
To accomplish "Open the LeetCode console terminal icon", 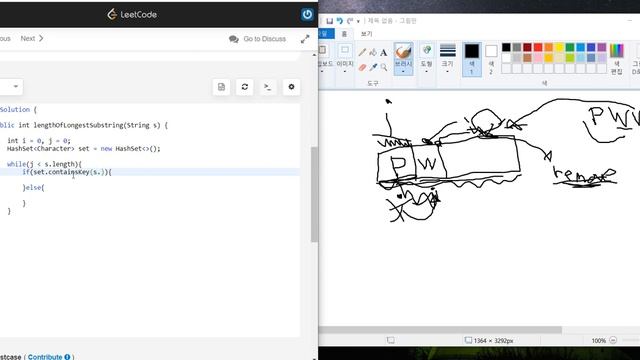I will 268,87.
